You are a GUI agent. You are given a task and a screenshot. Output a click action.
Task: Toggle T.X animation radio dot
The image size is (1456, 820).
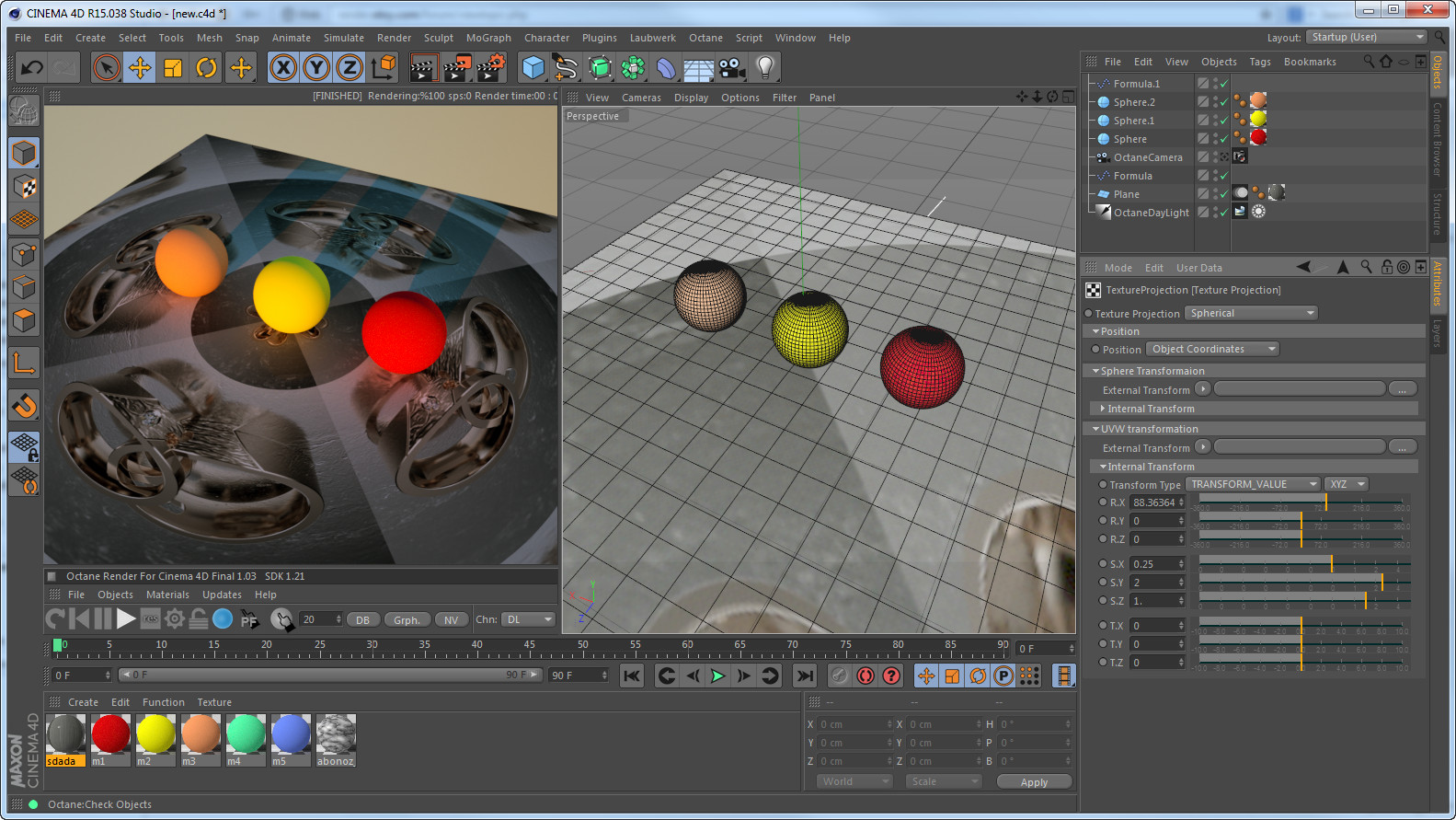pyautogui.click(x=1103, y=625)
